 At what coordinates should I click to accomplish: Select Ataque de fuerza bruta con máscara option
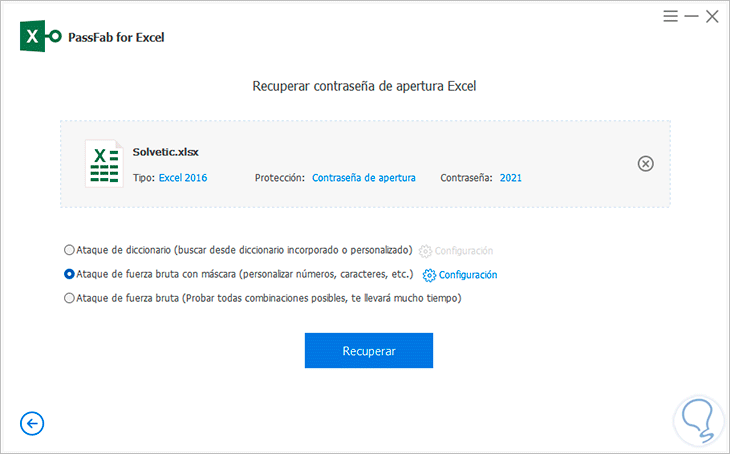tap(69, 274)
